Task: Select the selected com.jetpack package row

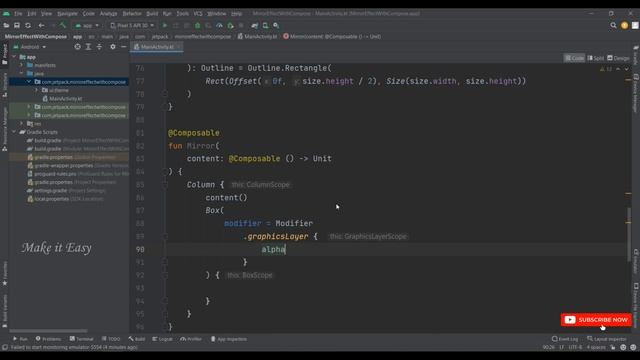Action: coord(69,82)
